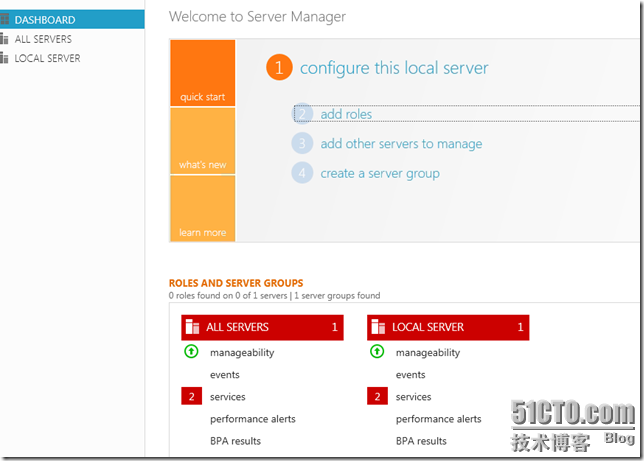The image size is (644, 461).
Task: Click the server icon in Local Server tile
Action: [x=378, y=327]
